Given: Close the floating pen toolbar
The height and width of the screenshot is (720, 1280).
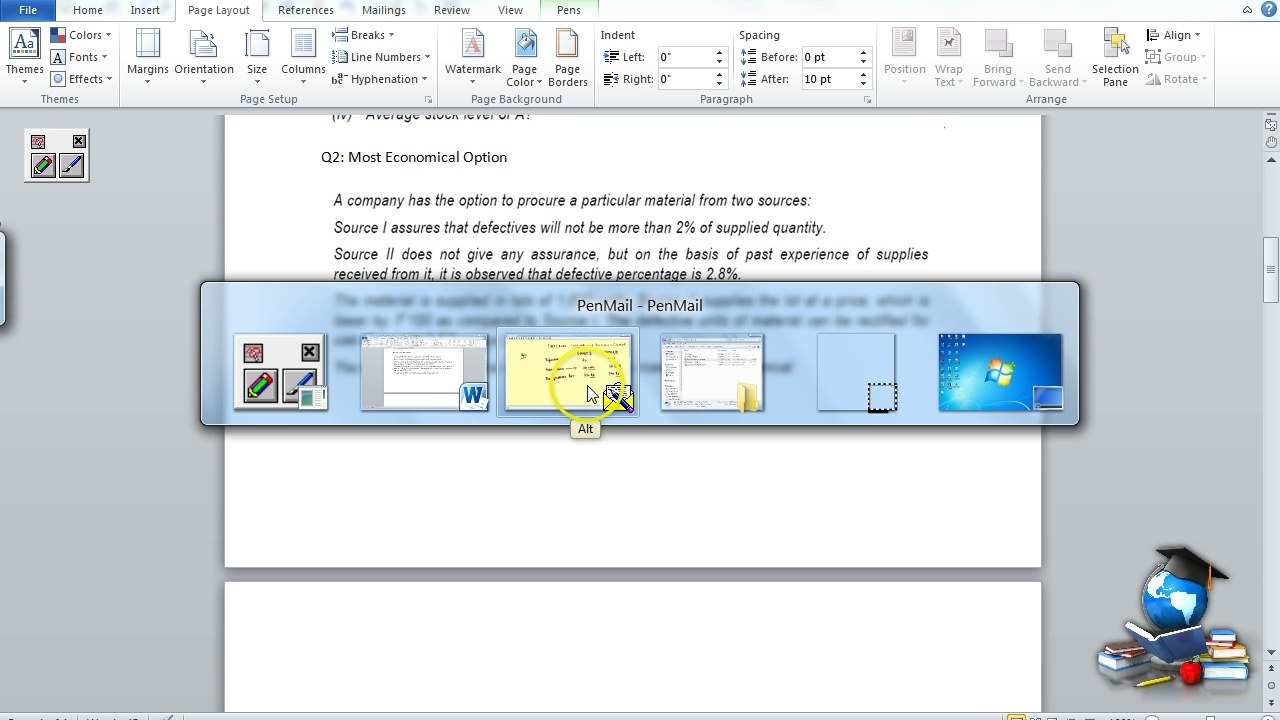Looking at the screenshot, I should (79, 141).
